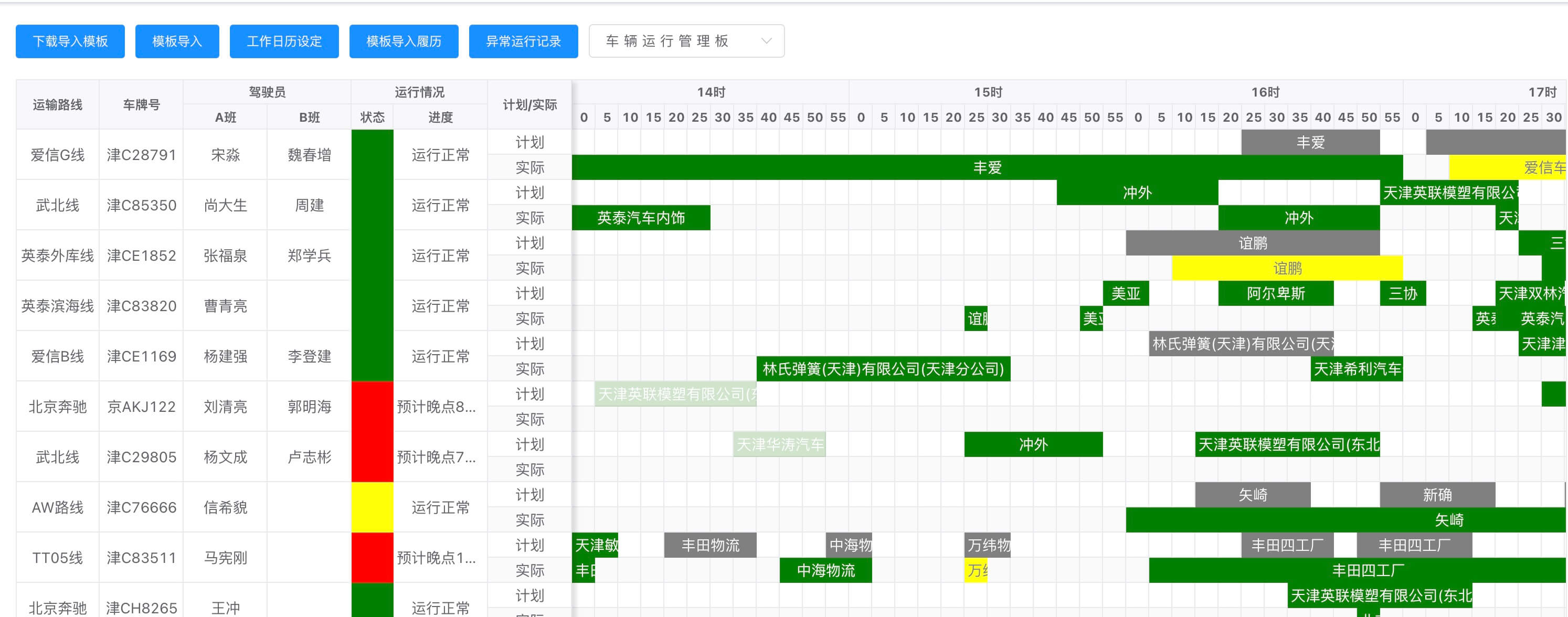Select the AW路线 route cell
Screen dimensions: 1568x617
click(58, 507)
